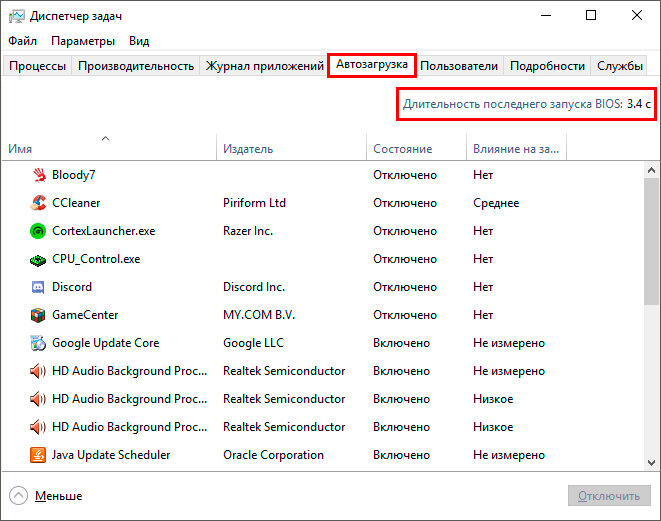
Task: Switch to the Журнал приложений tab
Action: [x=264, y=66]
